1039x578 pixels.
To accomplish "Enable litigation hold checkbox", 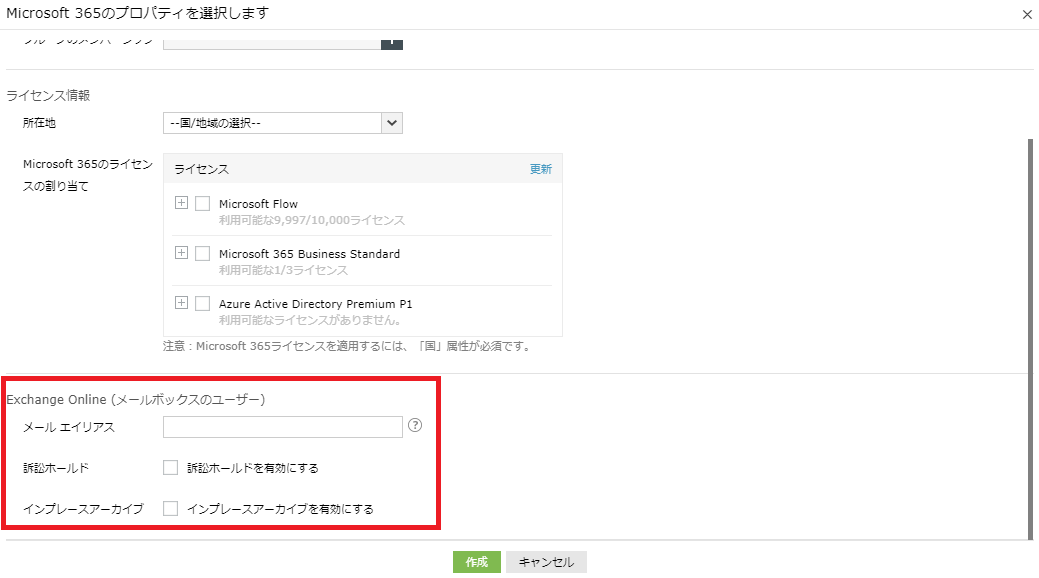I will (170, 467).
